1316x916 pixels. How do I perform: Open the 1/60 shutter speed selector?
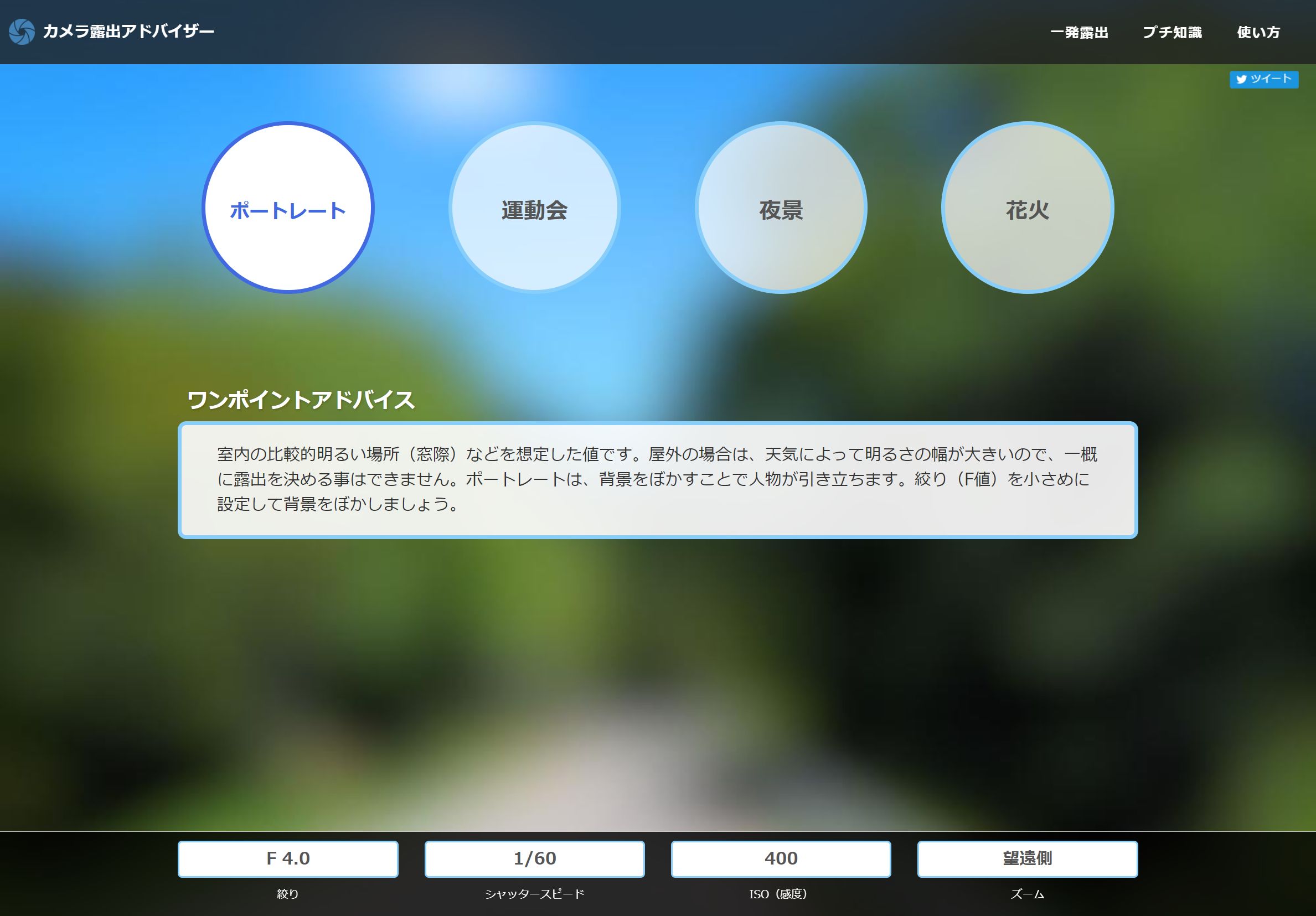pos(534,858)
